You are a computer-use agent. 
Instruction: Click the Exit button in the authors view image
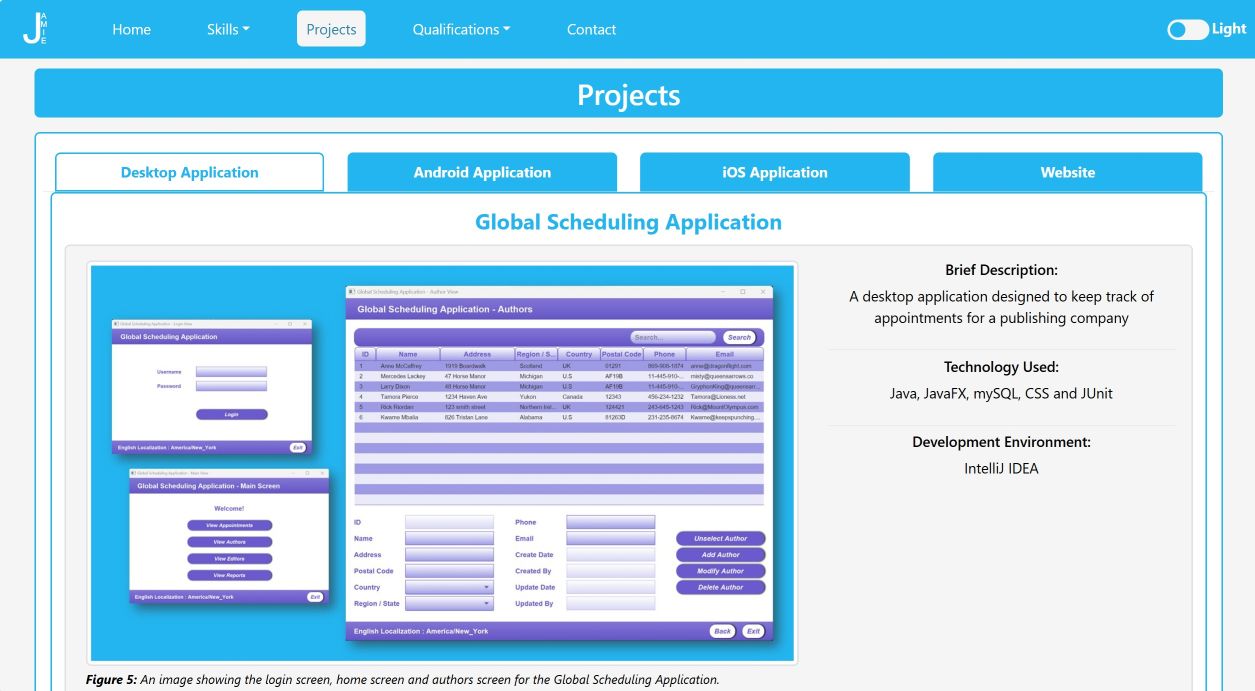click(752, 631)
